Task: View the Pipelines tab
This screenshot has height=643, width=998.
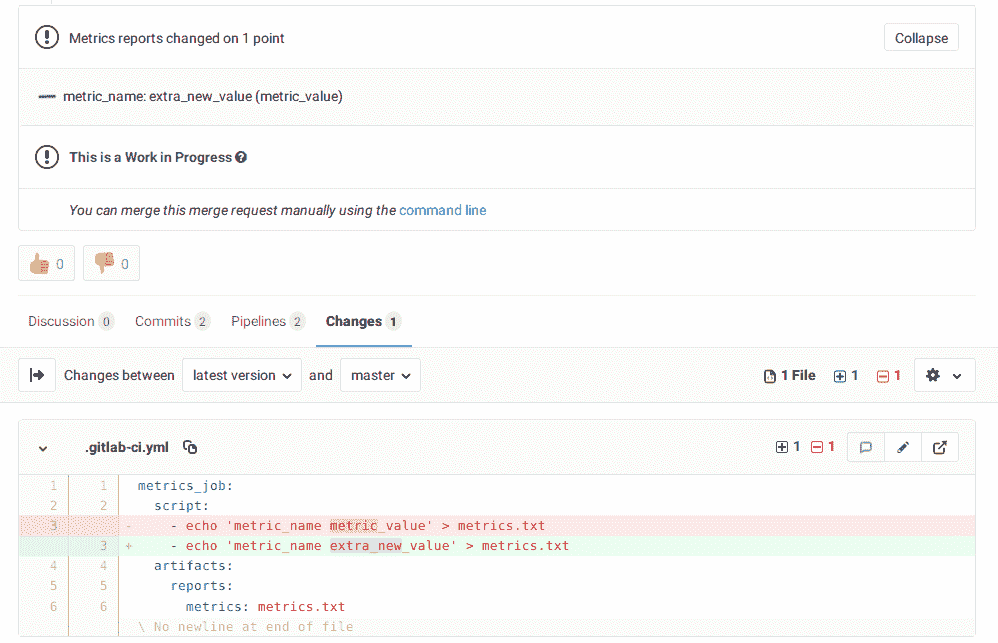Action: [268, 322]
